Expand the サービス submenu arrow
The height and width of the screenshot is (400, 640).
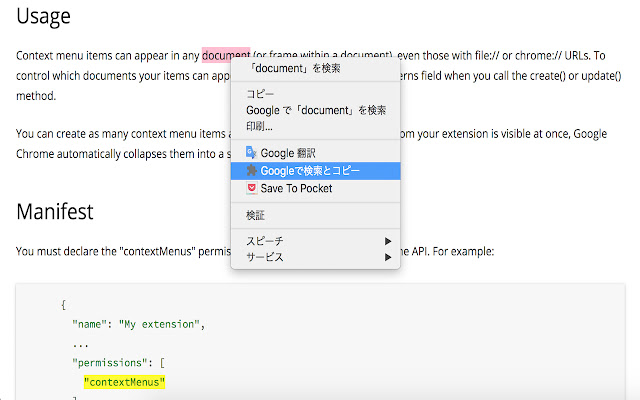click(x=388, y=258)
